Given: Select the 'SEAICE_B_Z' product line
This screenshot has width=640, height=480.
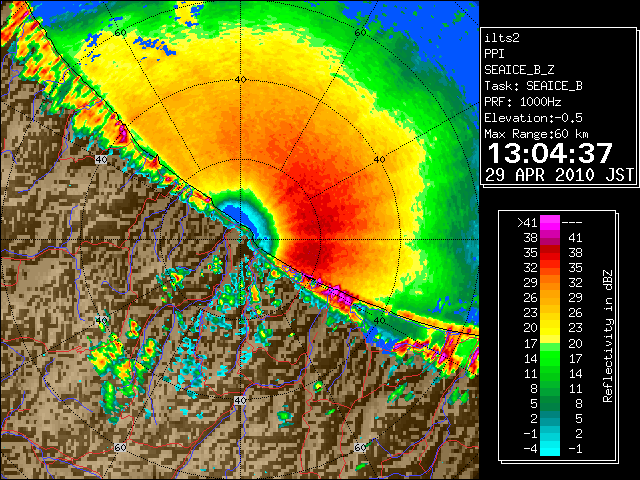Looking at the screenshot, I should tap(519, 70).
